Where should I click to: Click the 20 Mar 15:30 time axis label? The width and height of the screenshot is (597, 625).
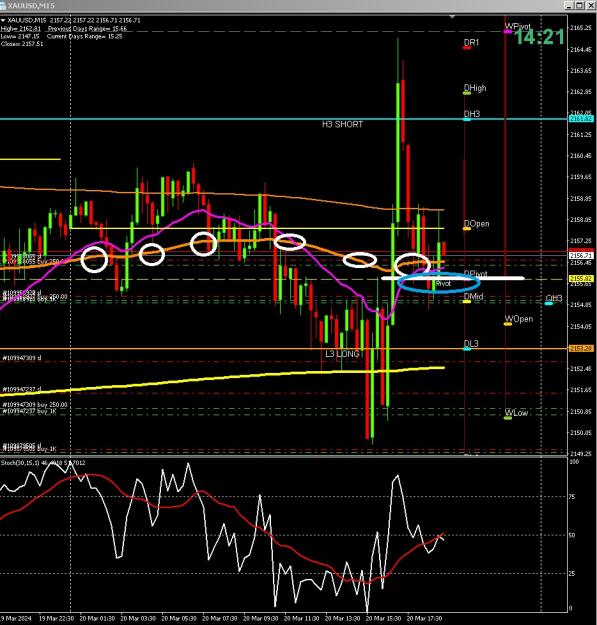383,619
